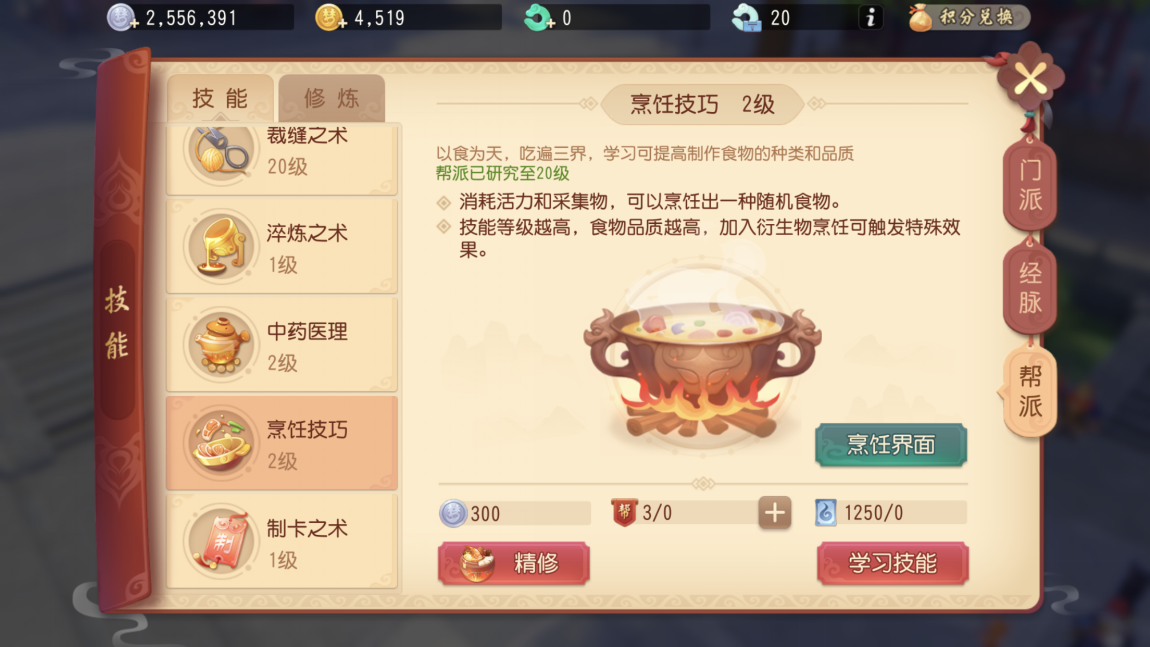Open the 经脉 side tab
The height and width of the screenshot is (647, 1150).
click(1030, 288)
